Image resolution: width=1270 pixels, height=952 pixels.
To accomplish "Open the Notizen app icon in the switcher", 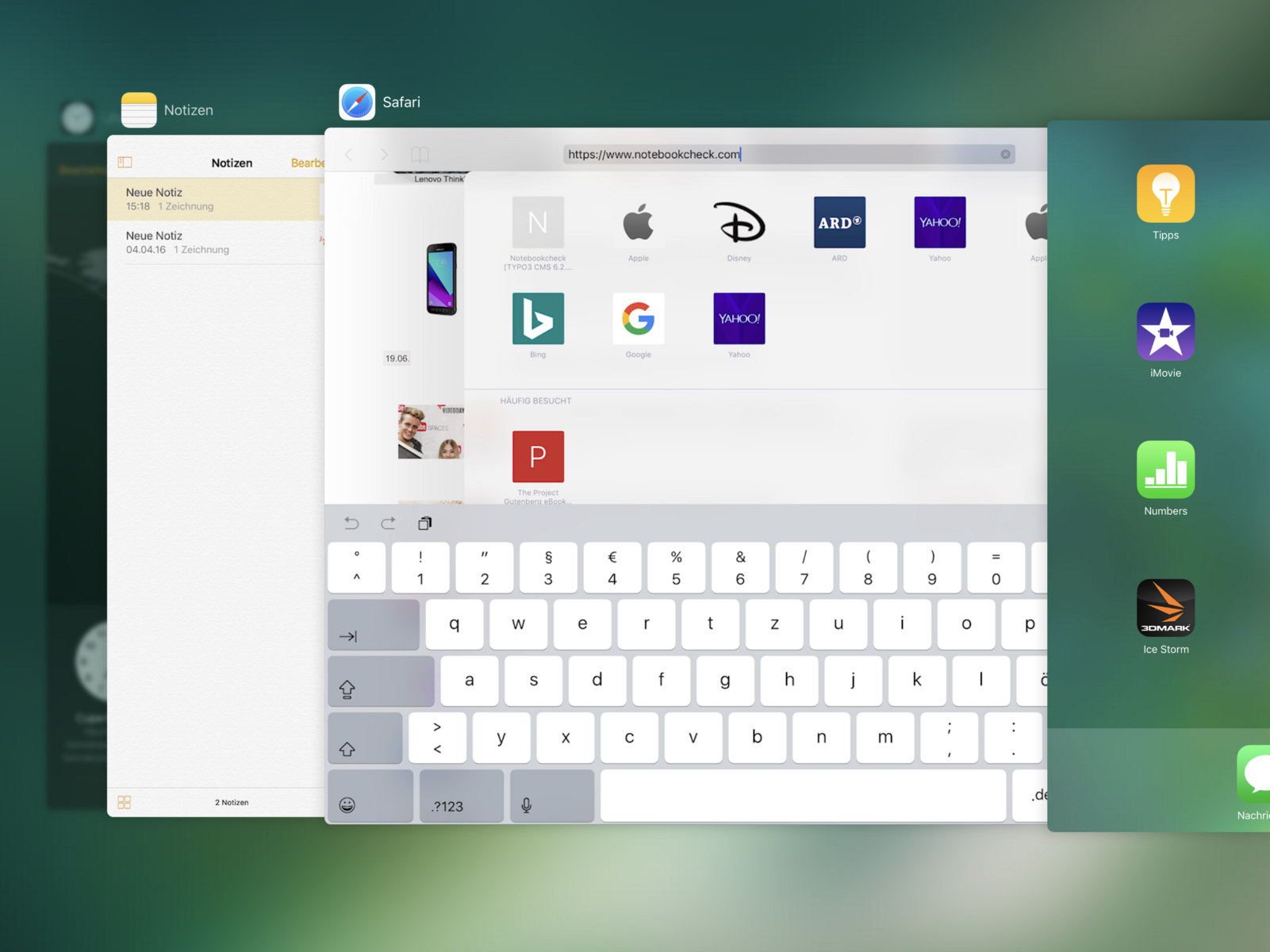I will (139, 109).
